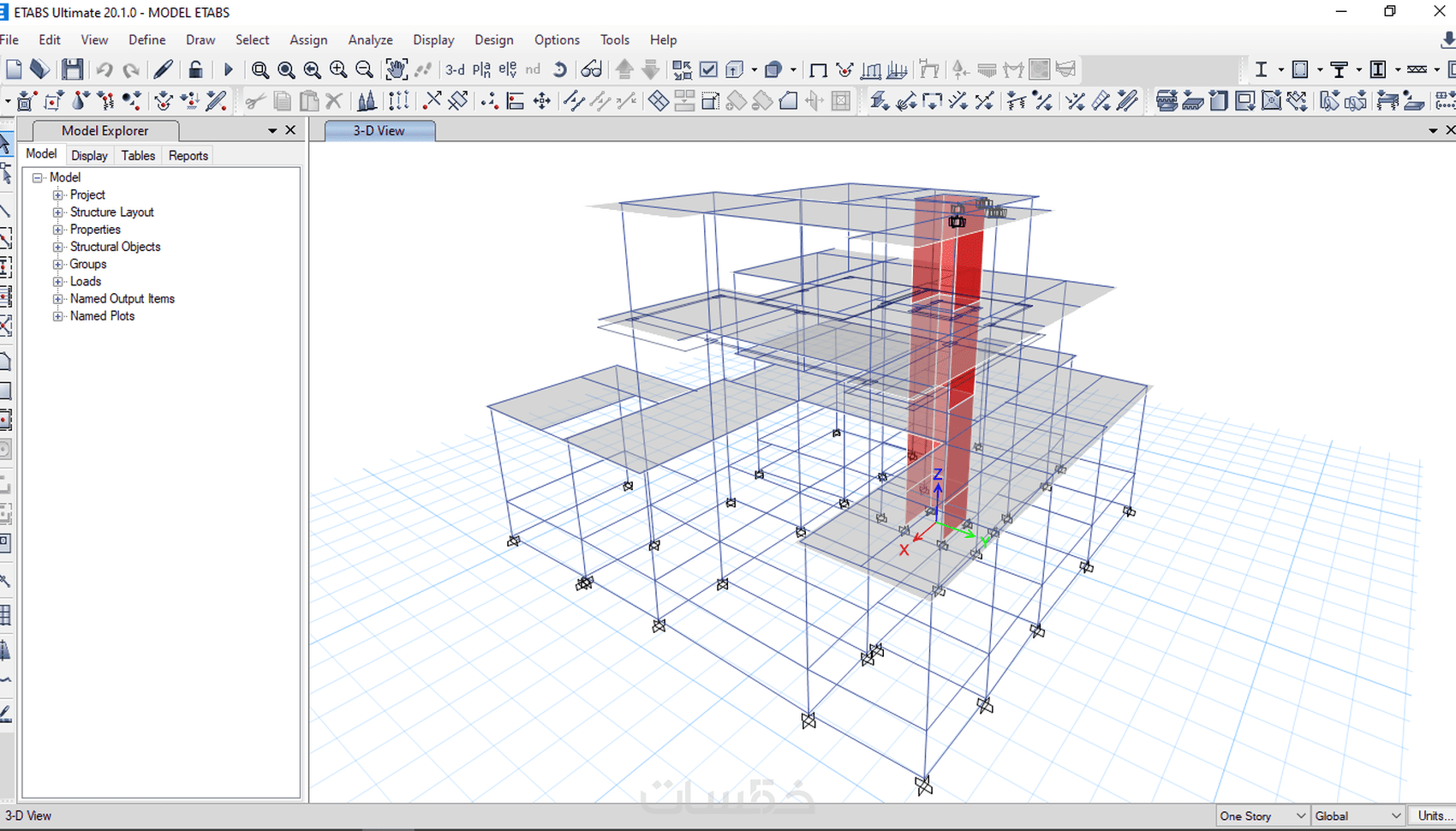Open the Design menu
The height and width of the screenshot is (831, 1456).
click(x=494, y=39)
